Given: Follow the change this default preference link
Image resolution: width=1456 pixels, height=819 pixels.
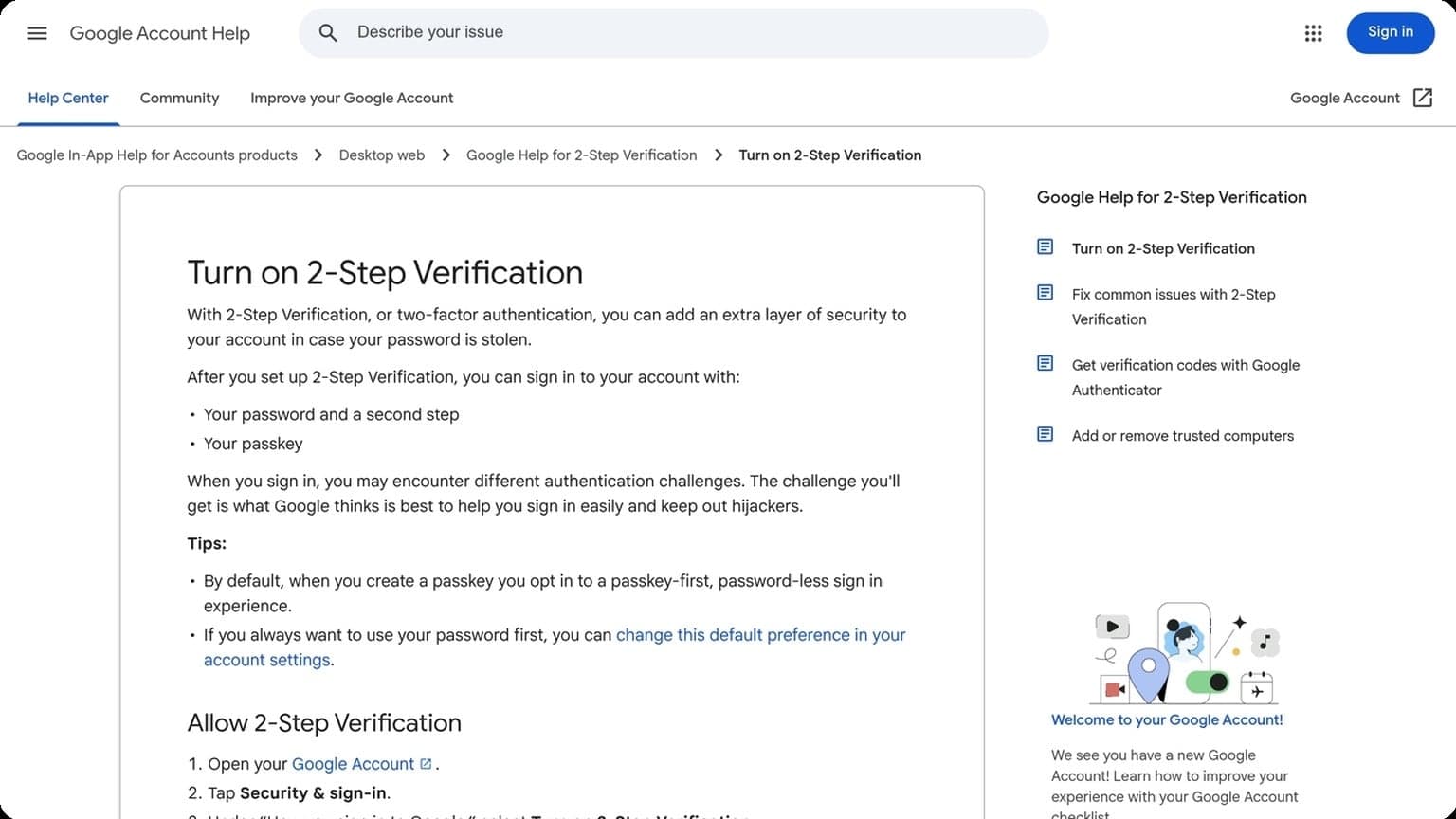Looking at the screenshot, I should [x=760, y=635].
